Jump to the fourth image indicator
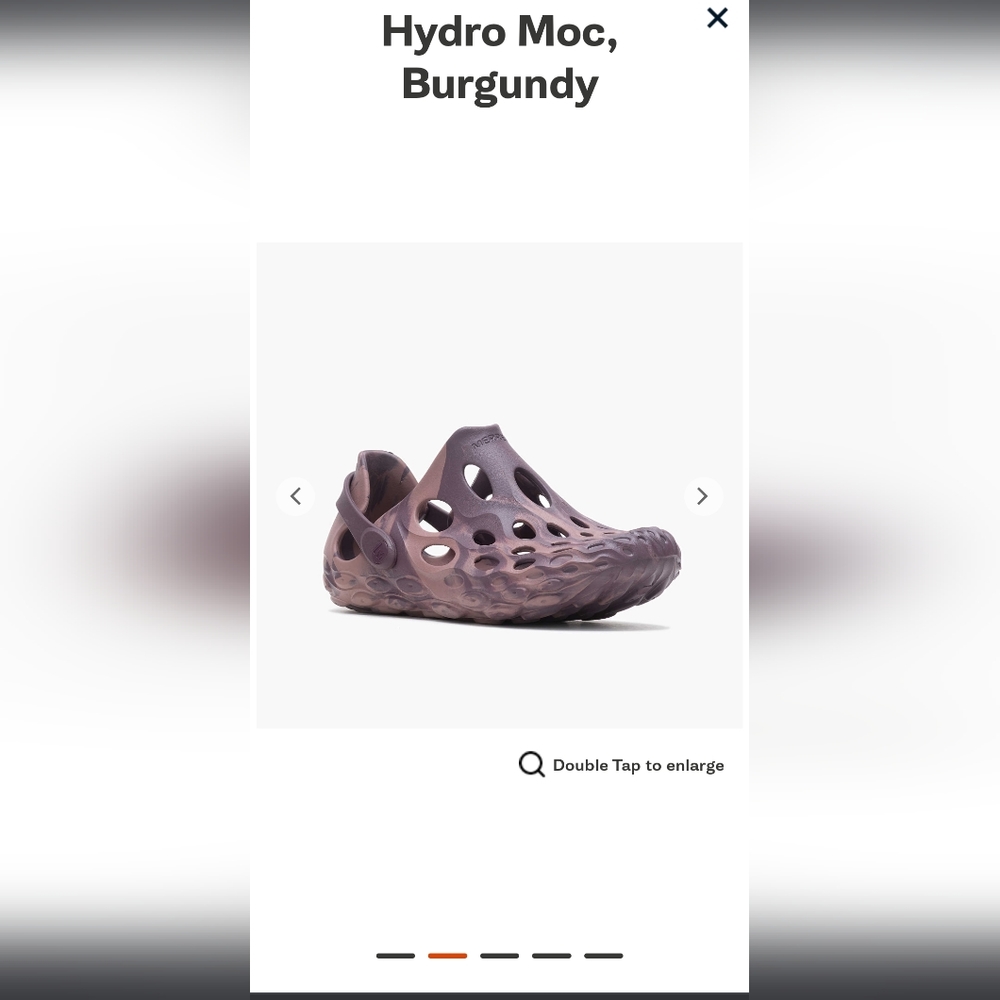Screen dimensions: 1000x1000 [x=552, y=955]
